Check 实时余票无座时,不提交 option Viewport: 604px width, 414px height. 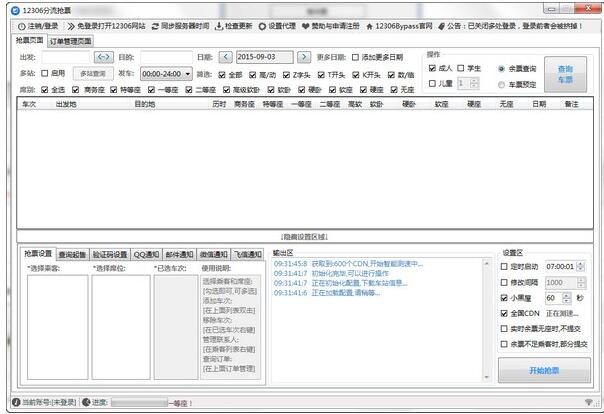pyautogui.click(x=504, y=329)
